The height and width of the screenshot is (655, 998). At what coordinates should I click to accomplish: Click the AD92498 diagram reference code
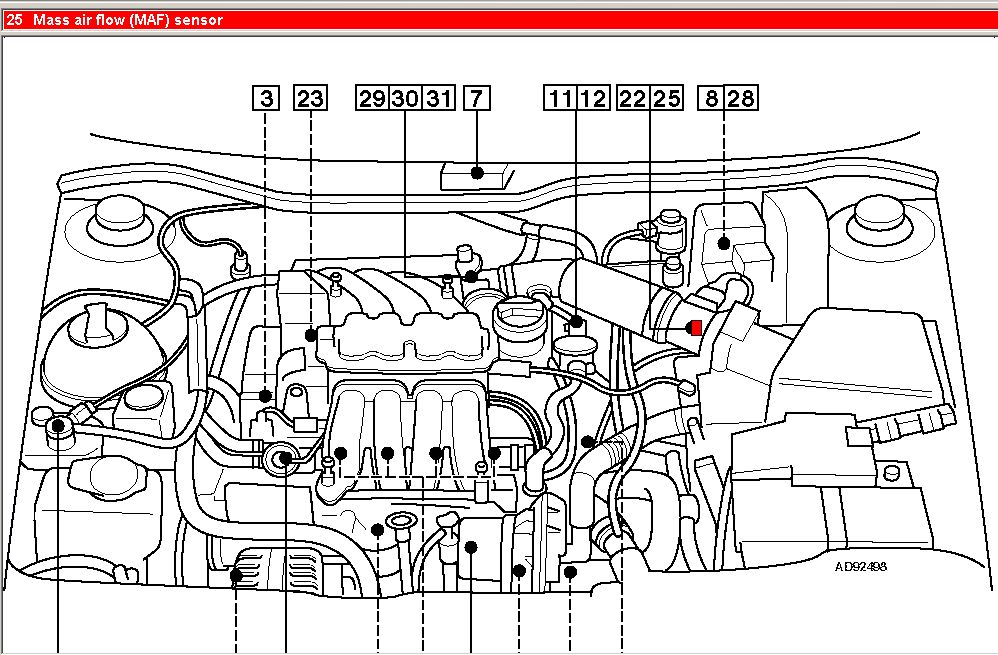pos(861,566)
